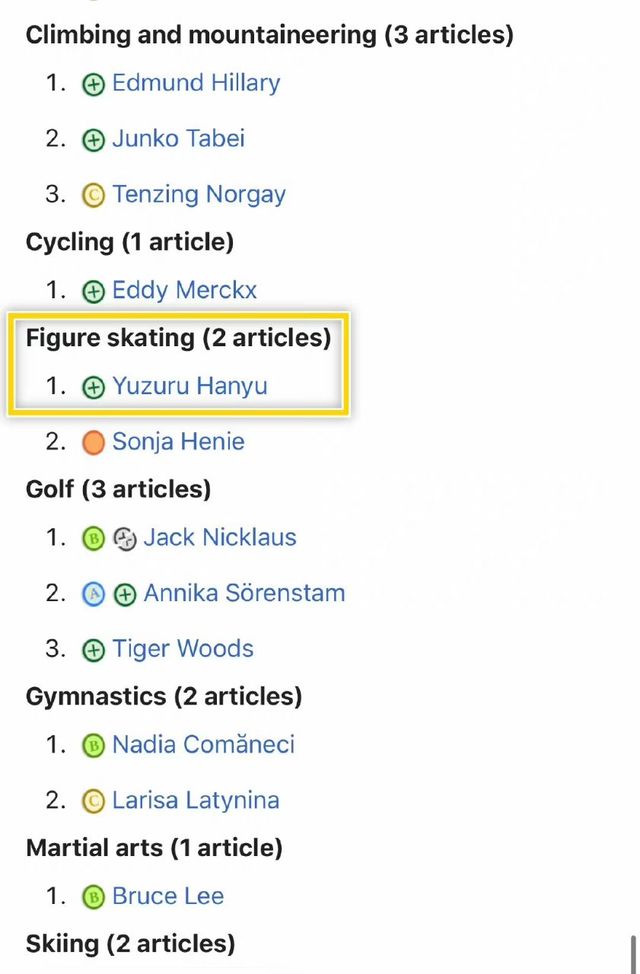Image resolution: width=640 pixels, height=974 pixels.
Task: Click the C-class icon beside Tenzing Norgay
Action: (93, 196)
